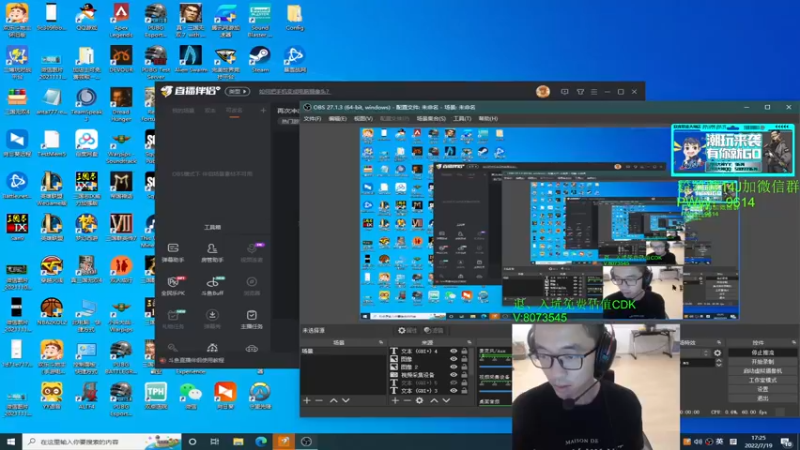Toggle visibility of 视频采集设备 source
This screenshot has height=450, width=800.
pos(454,375)
